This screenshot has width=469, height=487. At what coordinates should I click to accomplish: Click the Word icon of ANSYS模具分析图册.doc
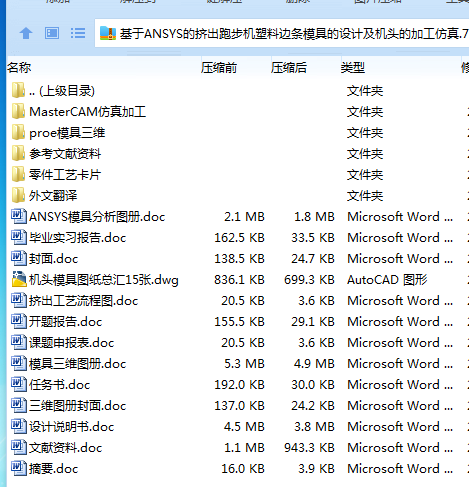19,216
